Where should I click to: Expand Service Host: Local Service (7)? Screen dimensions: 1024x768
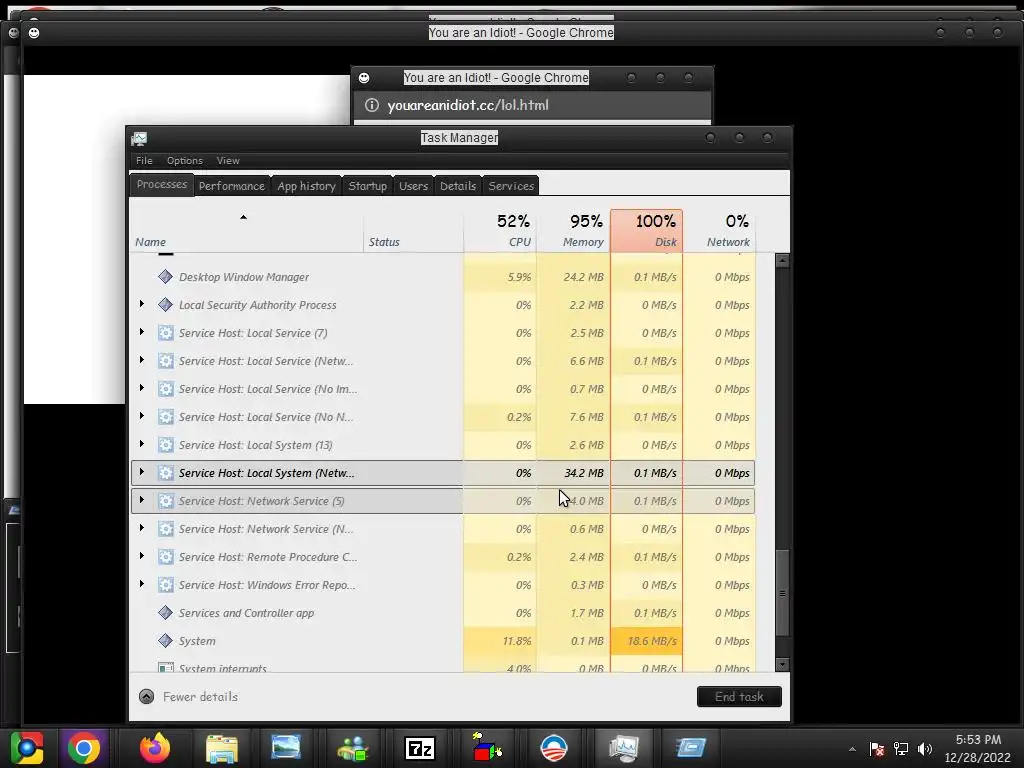click(142, 332)
